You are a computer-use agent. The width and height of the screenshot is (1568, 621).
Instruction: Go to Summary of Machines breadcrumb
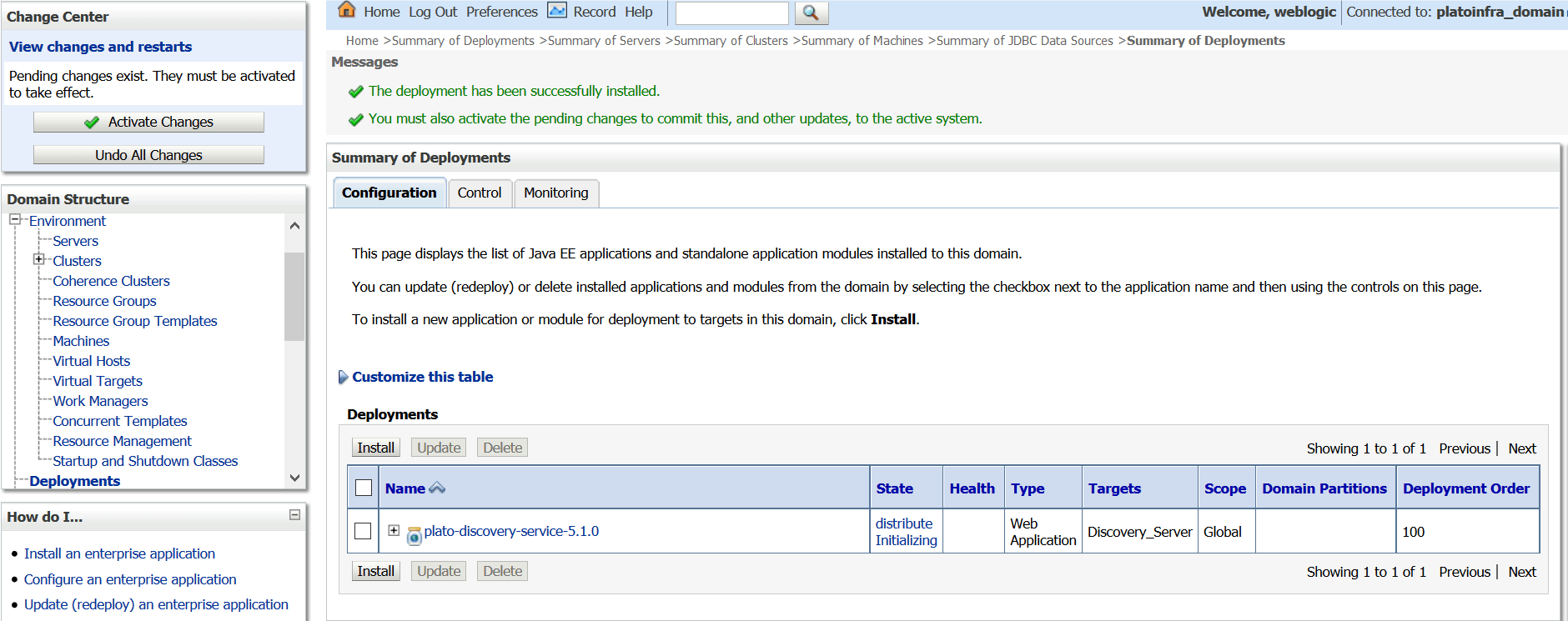pos(862,41)
